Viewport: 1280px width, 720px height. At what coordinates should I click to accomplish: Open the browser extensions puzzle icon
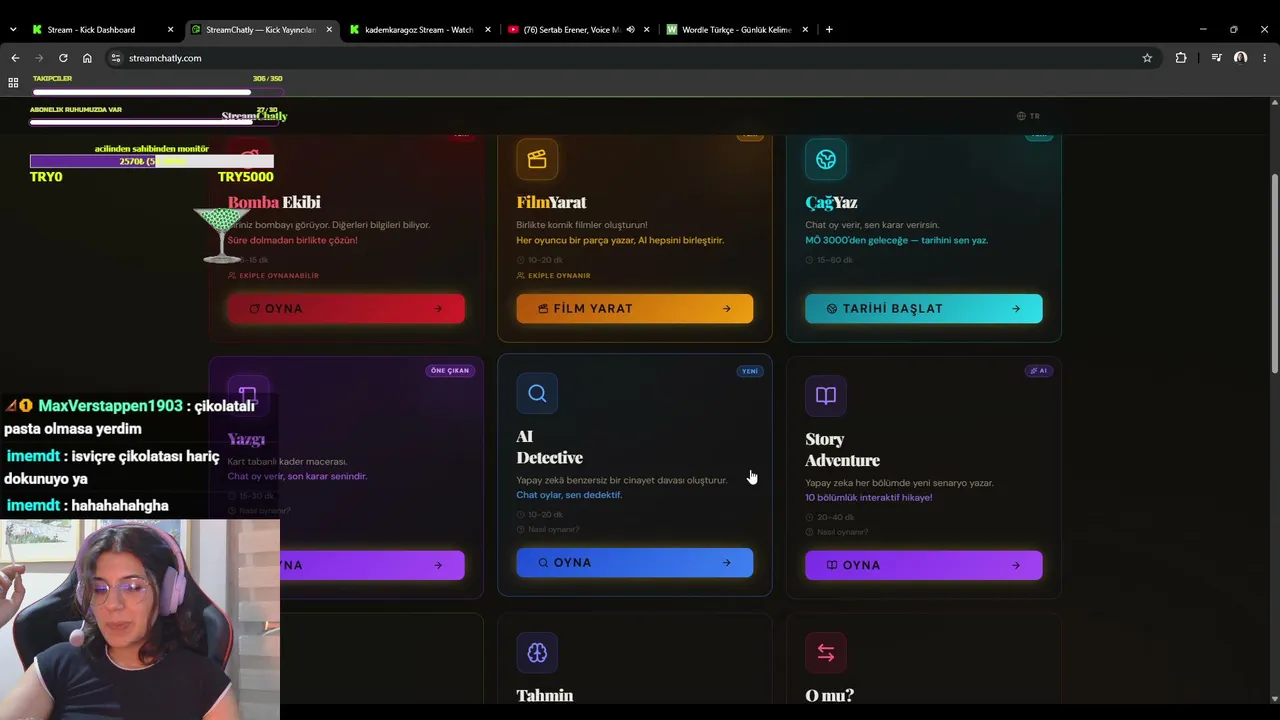coord(1181,58)
